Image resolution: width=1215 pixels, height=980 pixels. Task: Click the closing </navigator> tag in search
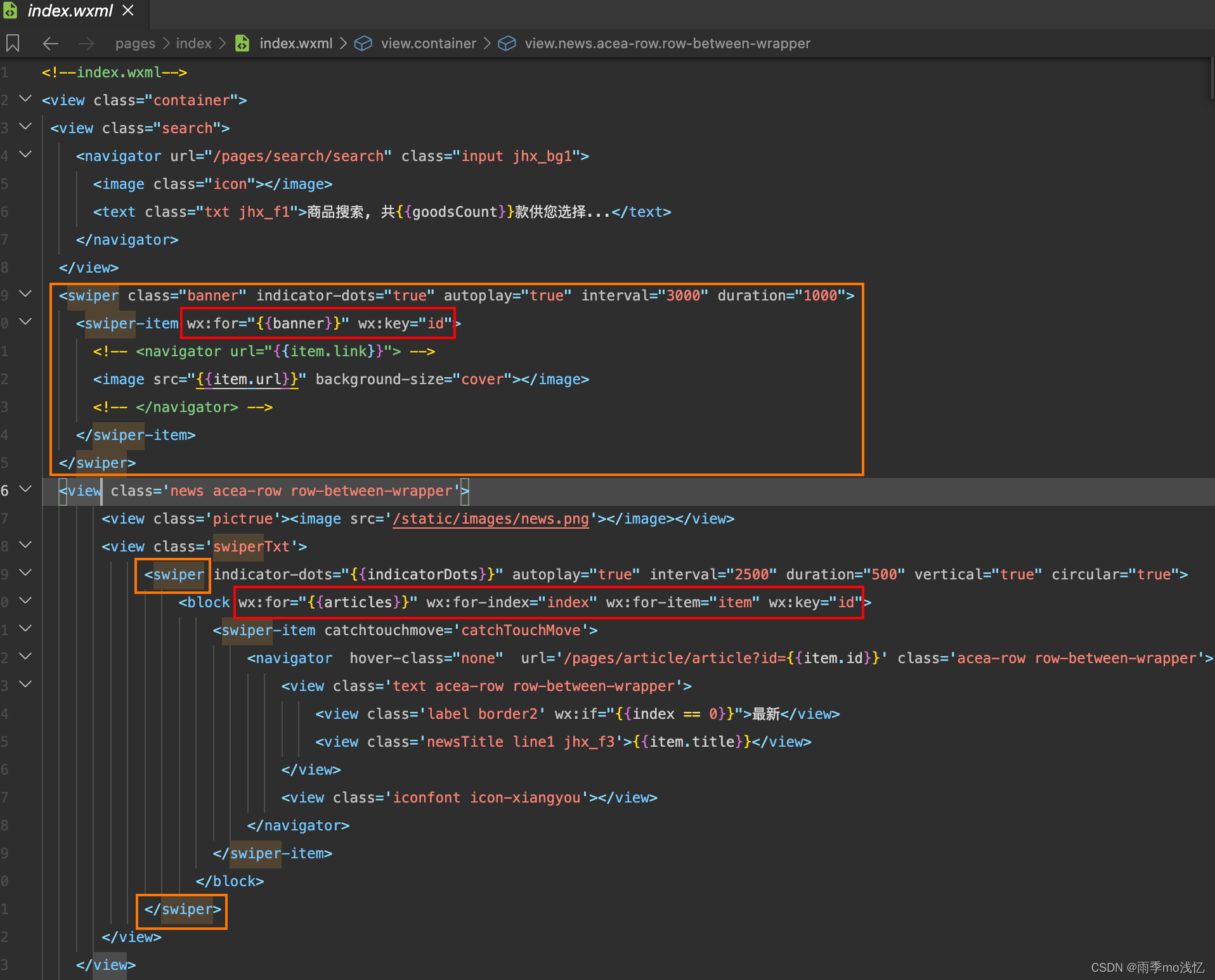click(x=127, y=240)
